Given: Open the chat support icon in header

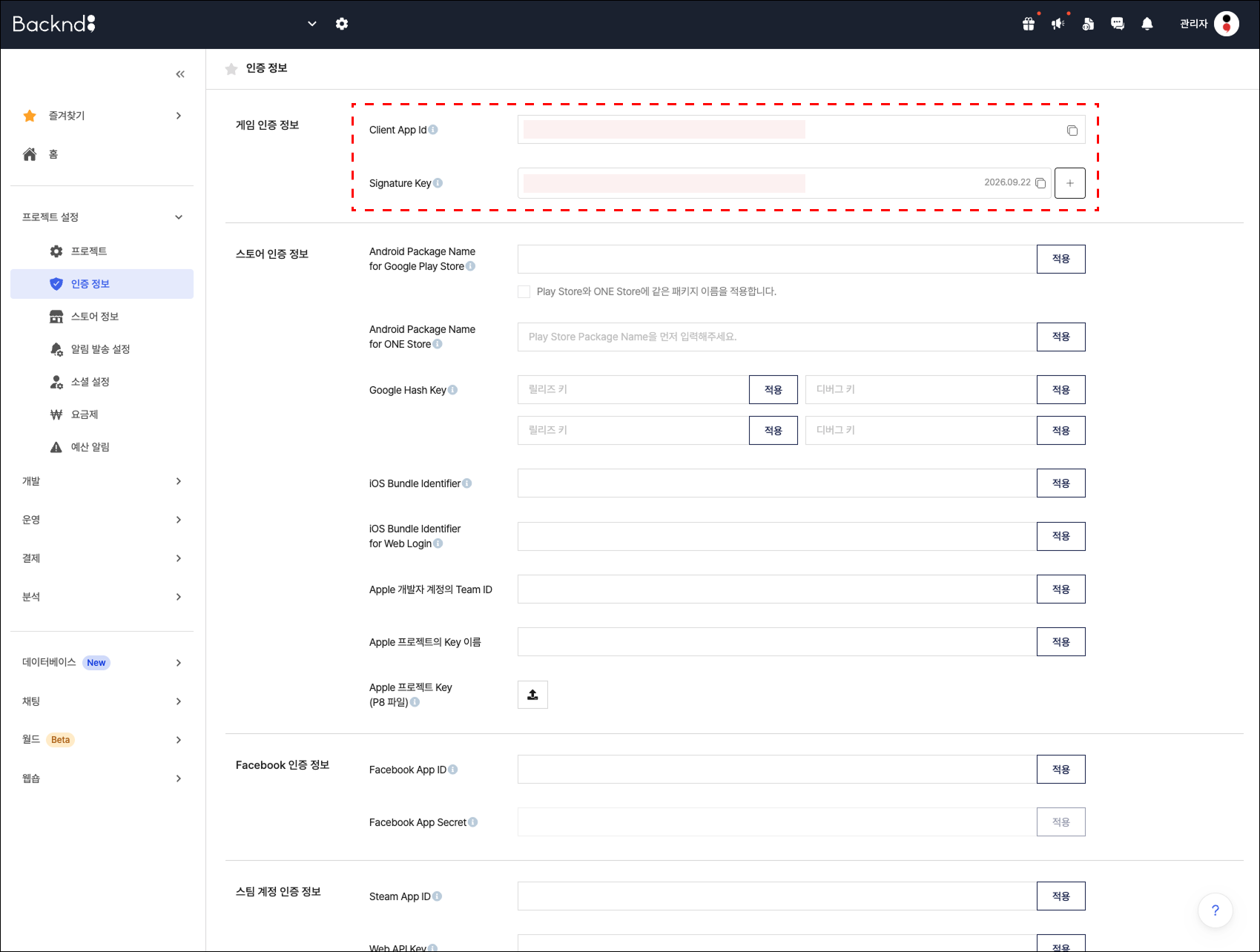Looking at the screenshot, I should 1118,24.
